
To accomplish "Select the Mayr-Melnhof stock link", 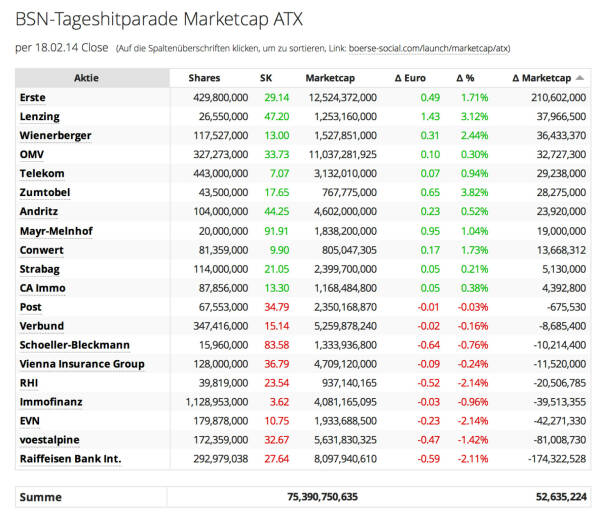I will click(55, 231).
